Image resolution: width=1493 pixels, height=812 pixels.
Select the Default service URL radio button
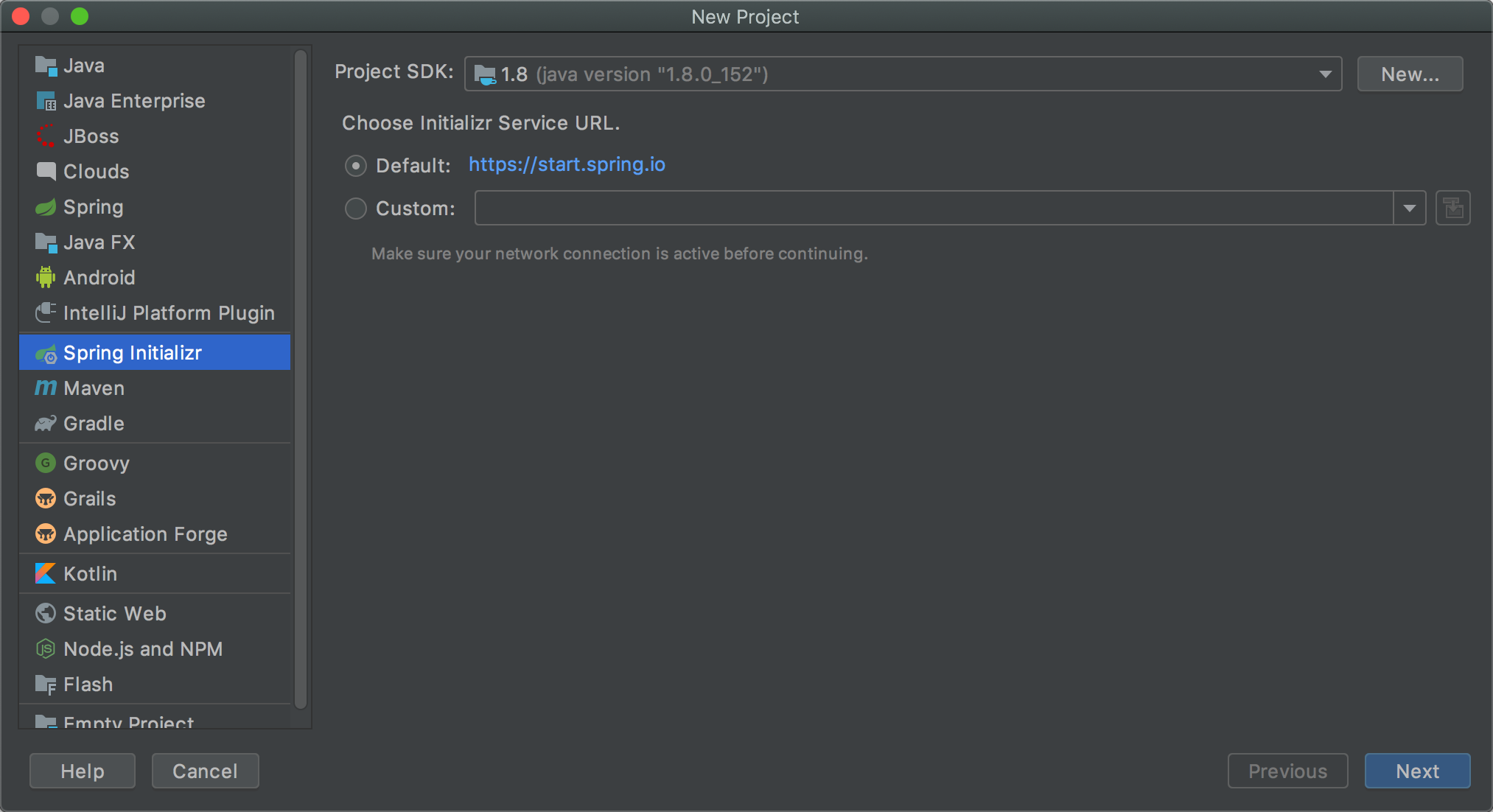(x=356, y=166)
